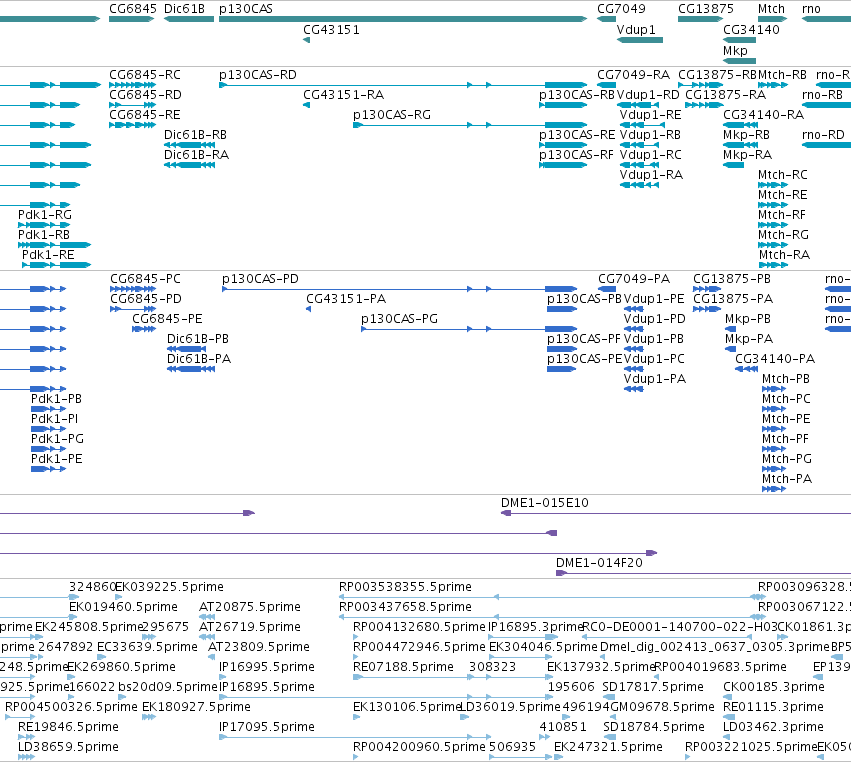Click protein Mtch-PB
Viewport: 851px width, 762px height.
[774, 389]
